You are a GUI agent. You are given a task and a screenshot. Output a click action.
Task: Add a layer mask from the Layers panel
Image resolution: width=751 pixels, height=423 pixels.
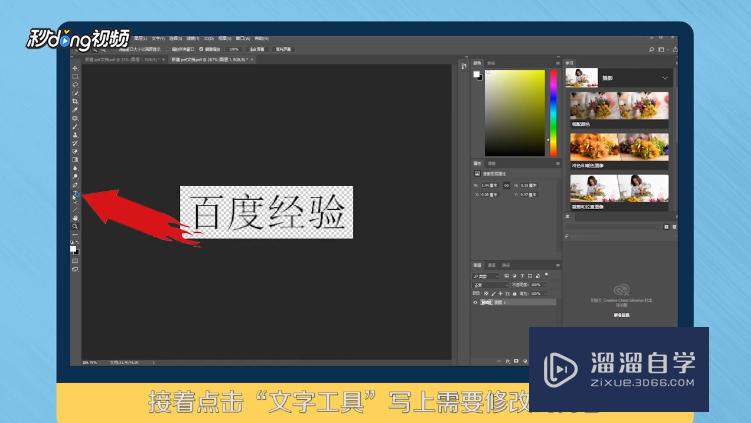pos(516,361)
